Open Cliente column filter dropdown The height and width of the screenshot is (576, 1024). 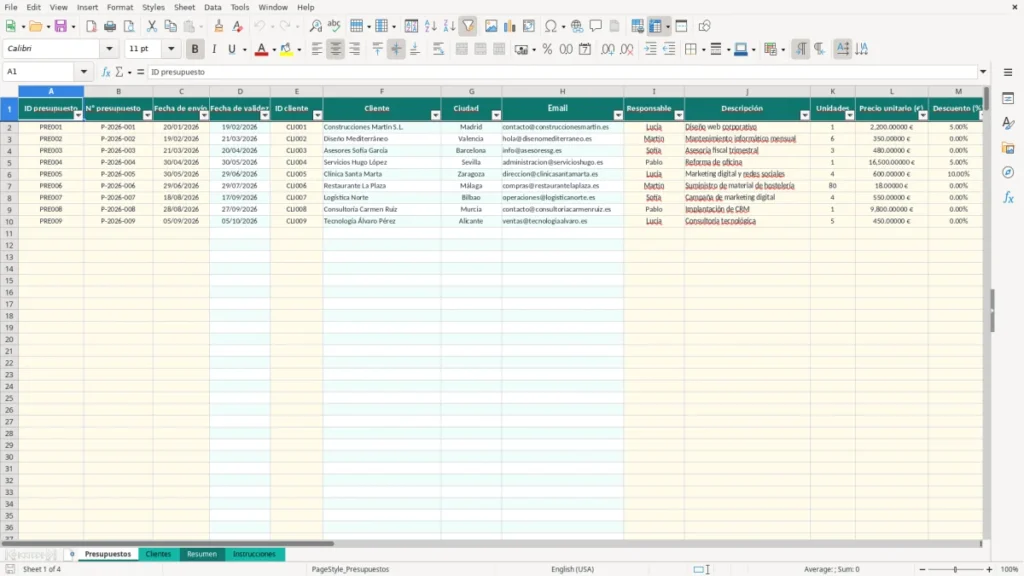pos(436,115)
